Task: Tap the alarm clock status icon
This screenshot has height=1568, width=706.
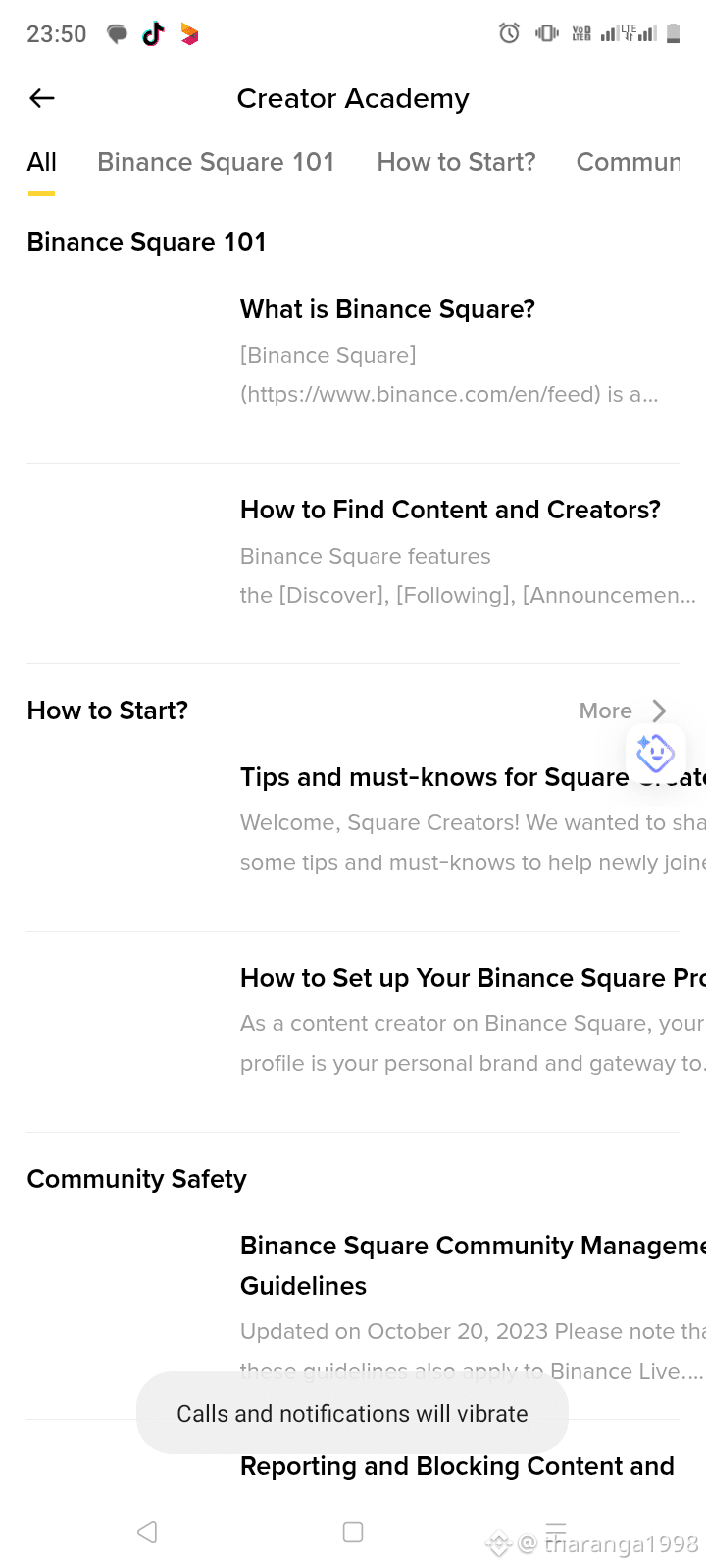Action: click(509, 33)
